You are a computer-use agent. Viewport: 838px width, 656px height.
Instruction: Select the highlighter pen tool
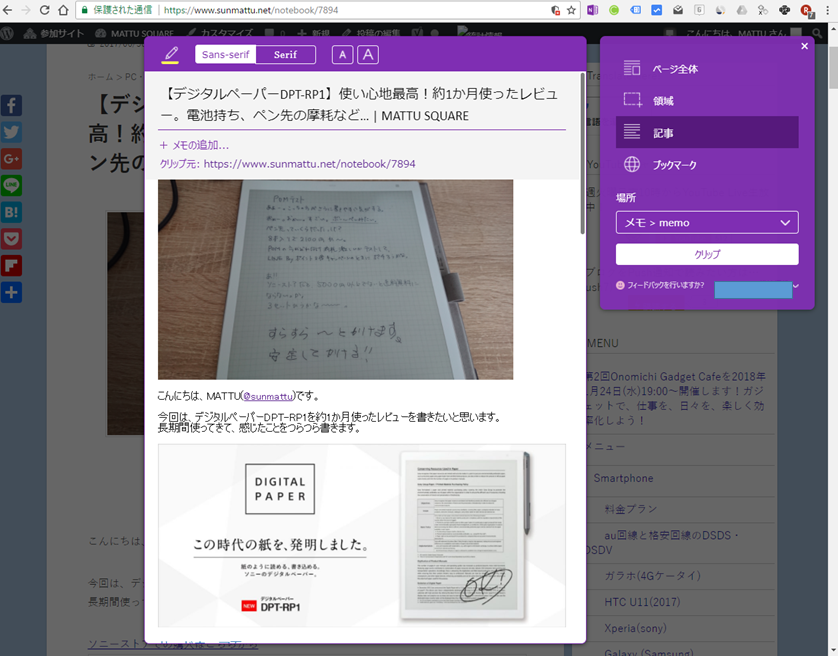pyautogui.click(x=170, y=54)
